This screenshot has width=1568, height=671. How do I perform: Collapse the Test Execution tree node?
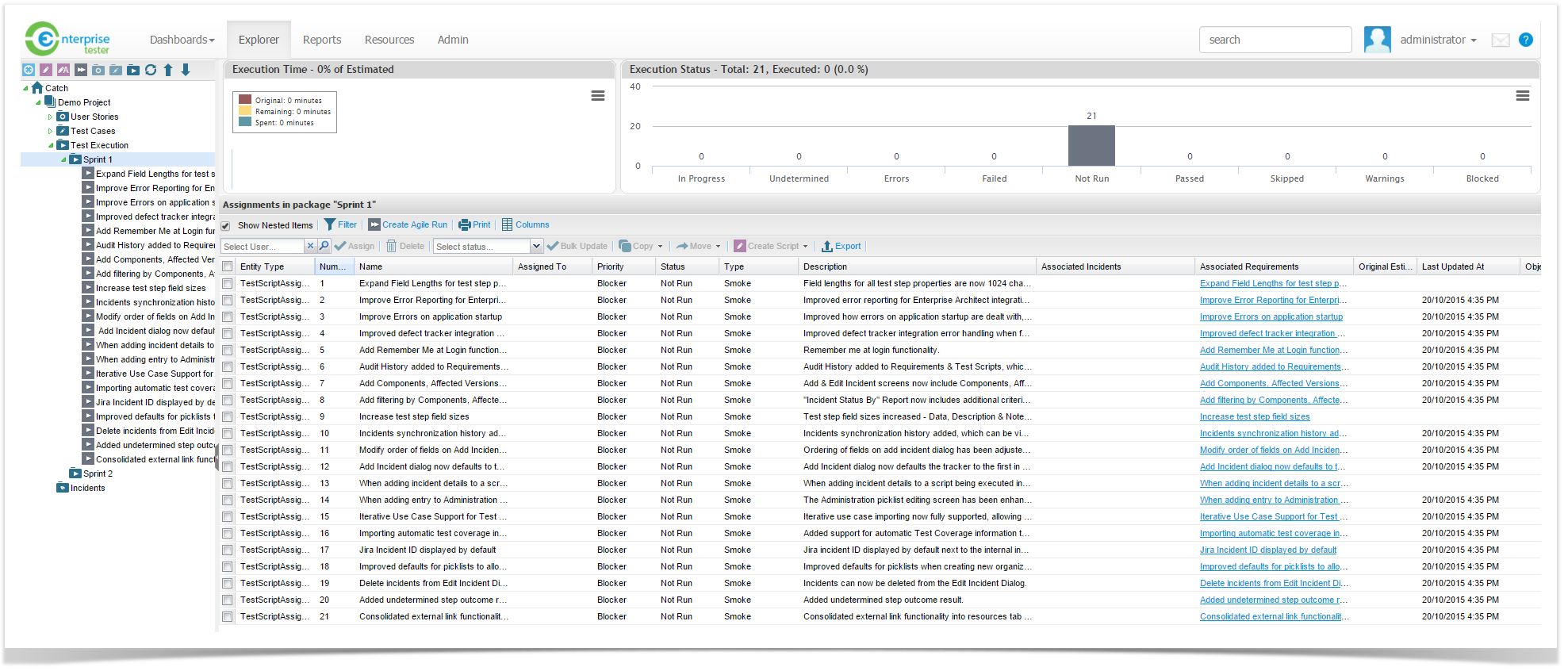coord(51,145)
